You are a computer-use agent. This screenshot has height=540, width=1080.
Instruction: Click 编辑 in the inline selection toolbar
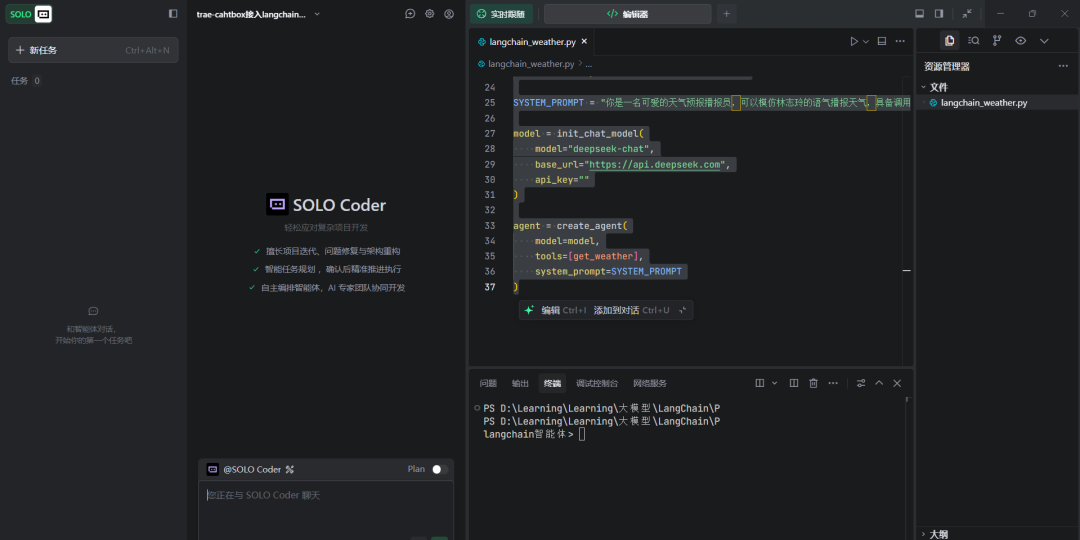(550, 311)
